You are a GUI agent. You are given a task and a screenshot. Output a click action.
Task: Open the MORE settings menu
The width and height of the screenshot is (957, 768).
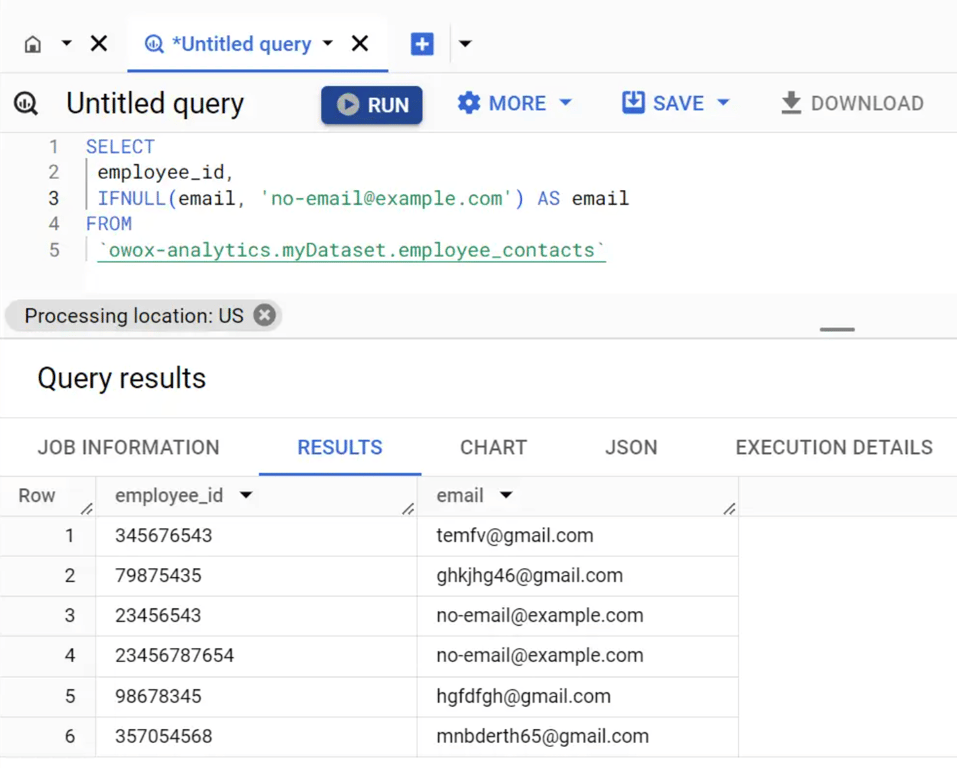pos(515,103)
